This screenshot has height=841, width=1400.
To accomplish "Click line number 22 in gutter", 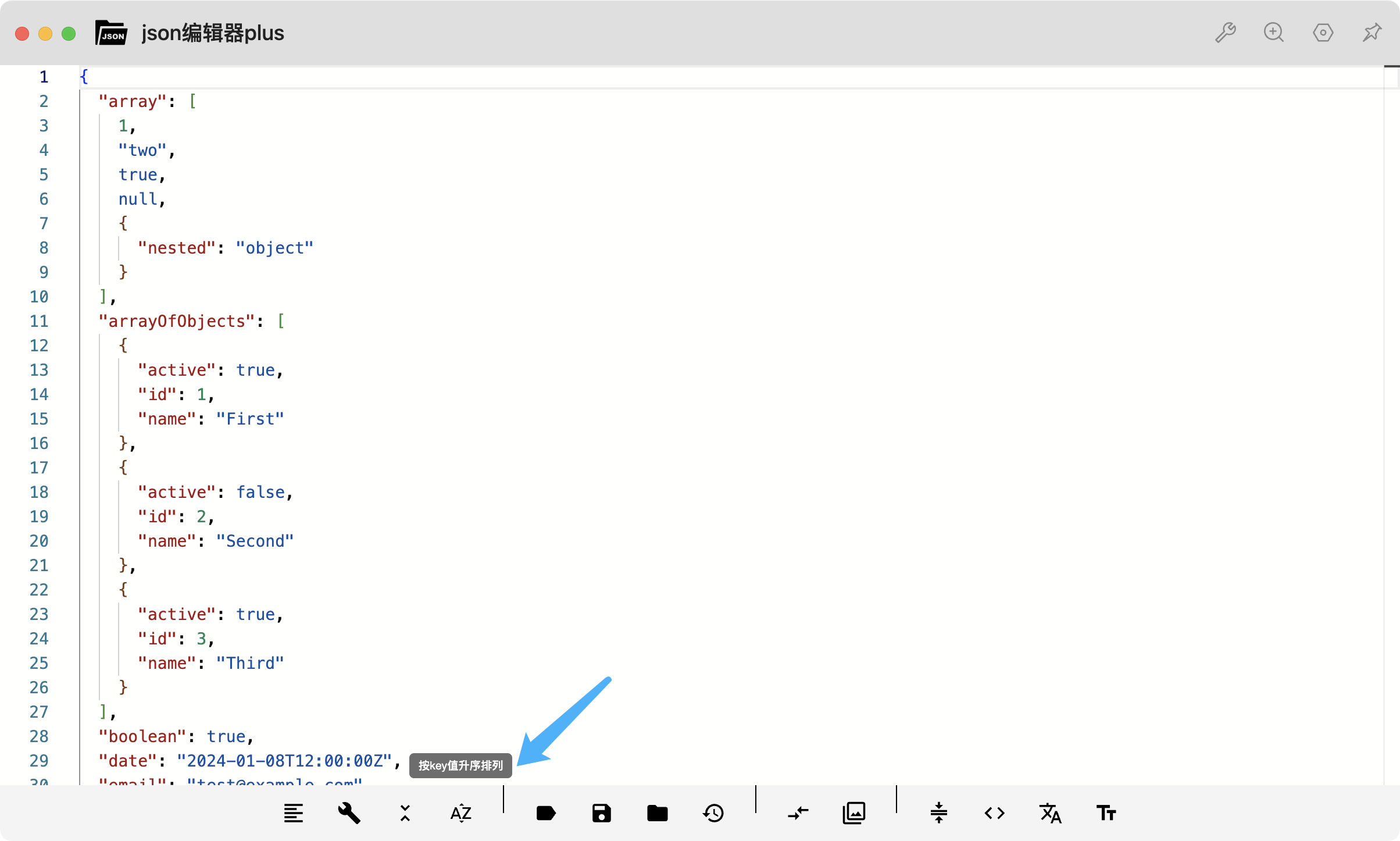I will point(39,590).
